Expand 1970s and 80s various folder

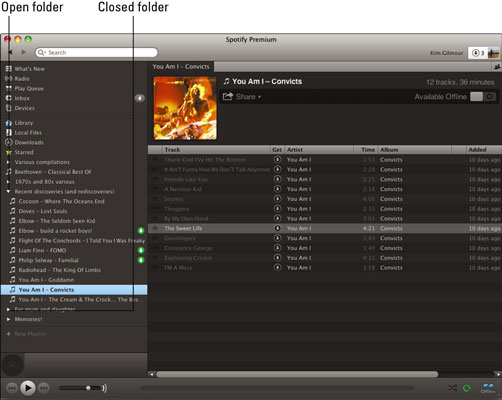click(x=8, y=182)
